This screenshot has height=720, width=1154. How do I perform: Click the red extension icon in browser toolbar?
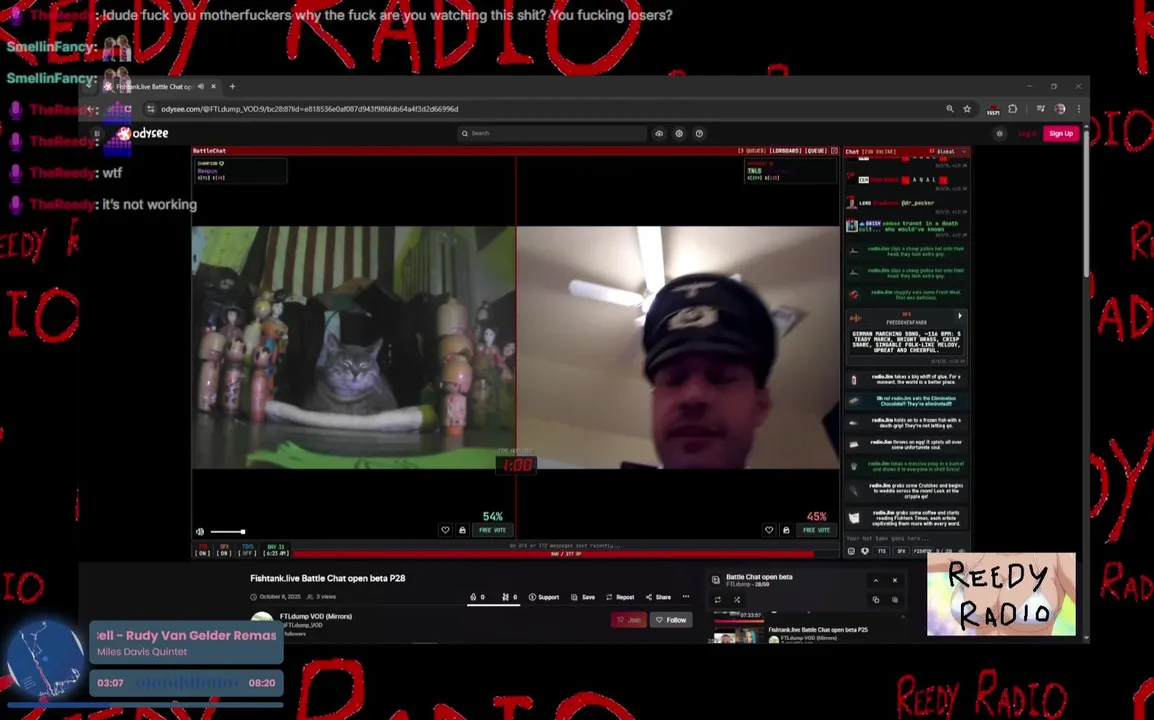[x=993, y=110]
